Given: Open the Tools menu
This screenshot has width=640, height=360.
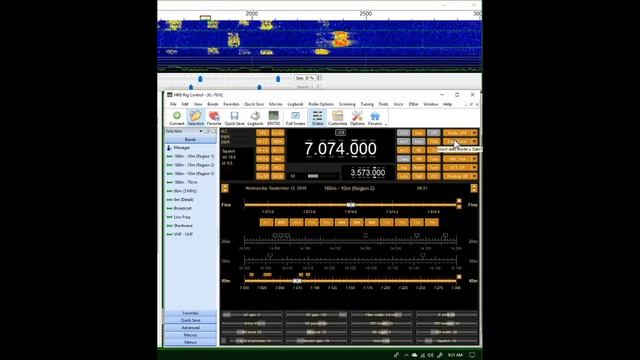Looking at the screenshot, I should 383,104.
